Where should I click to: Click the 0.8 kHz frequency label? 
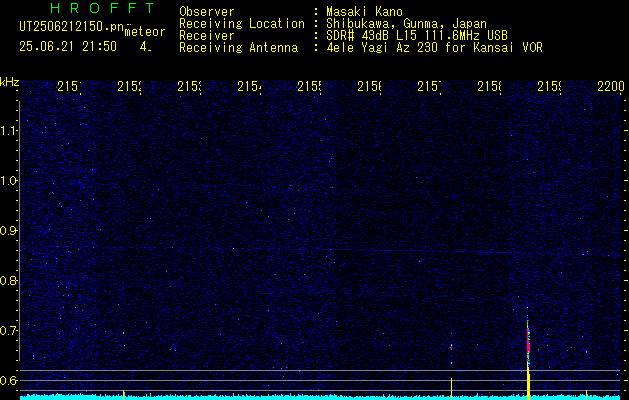(x=8, y=280)
